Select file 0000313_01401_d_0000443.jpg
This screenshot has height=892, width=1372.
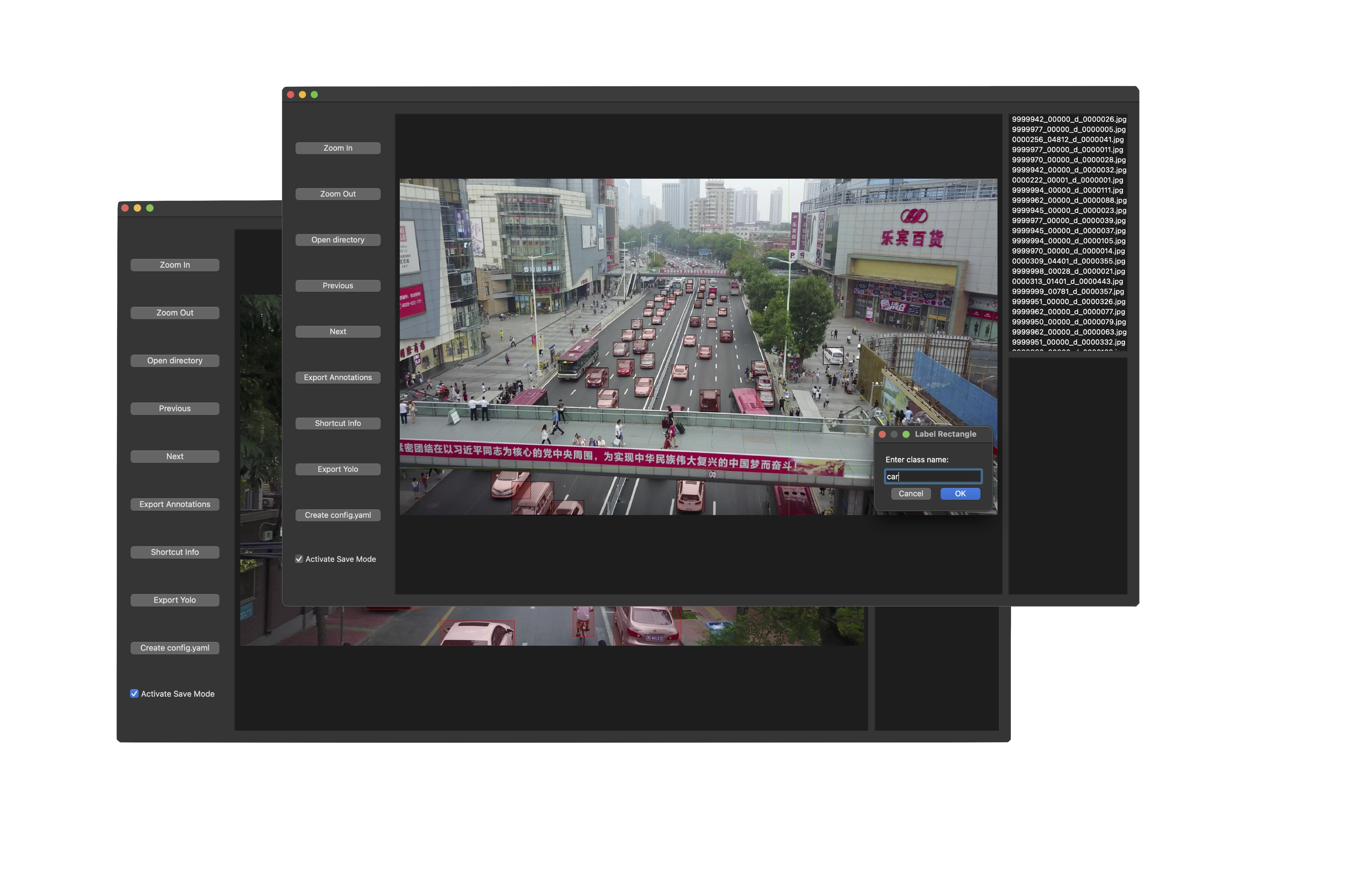1068,281
